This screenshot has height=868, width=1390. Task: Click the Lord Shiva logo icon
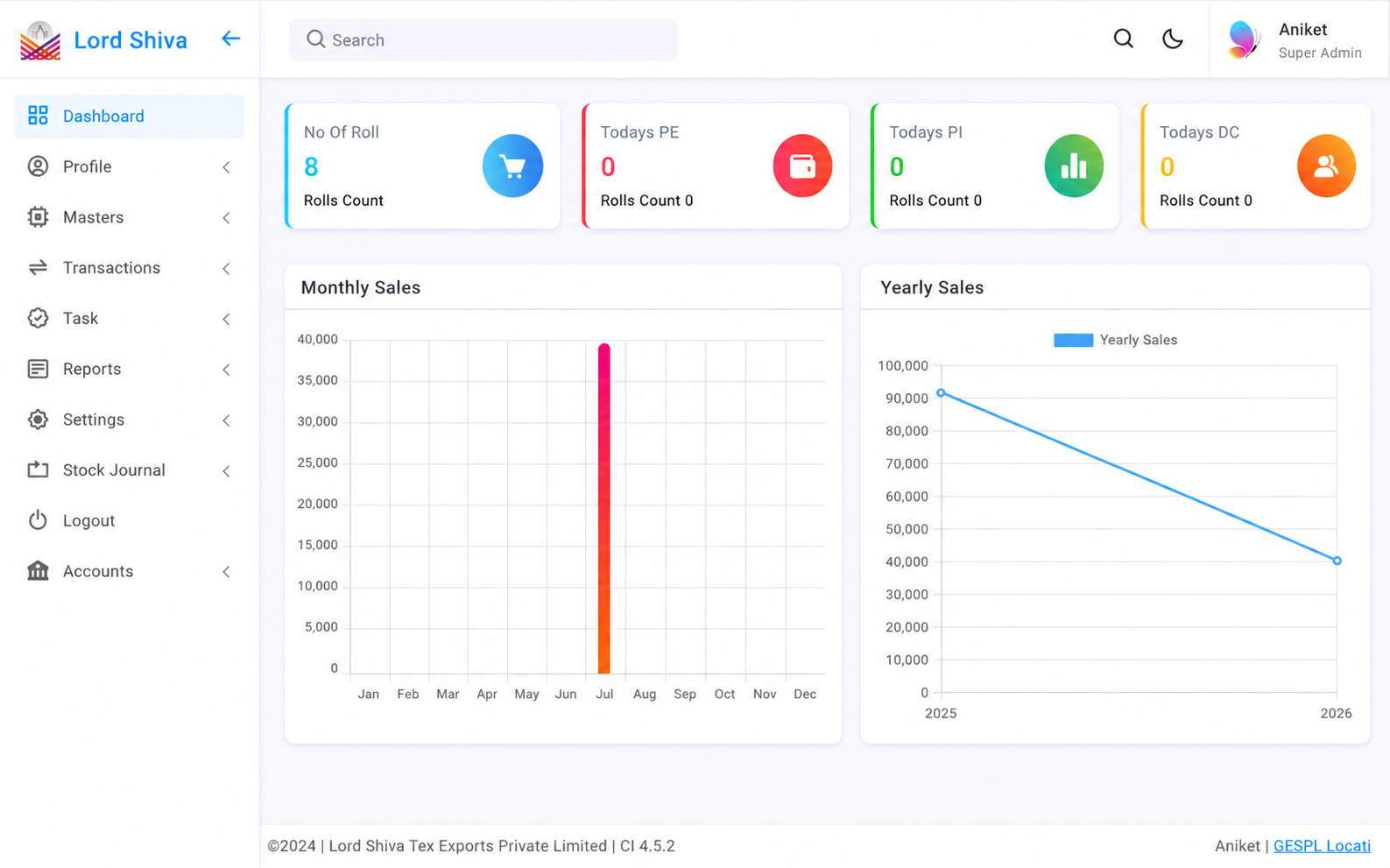(40, 40)
